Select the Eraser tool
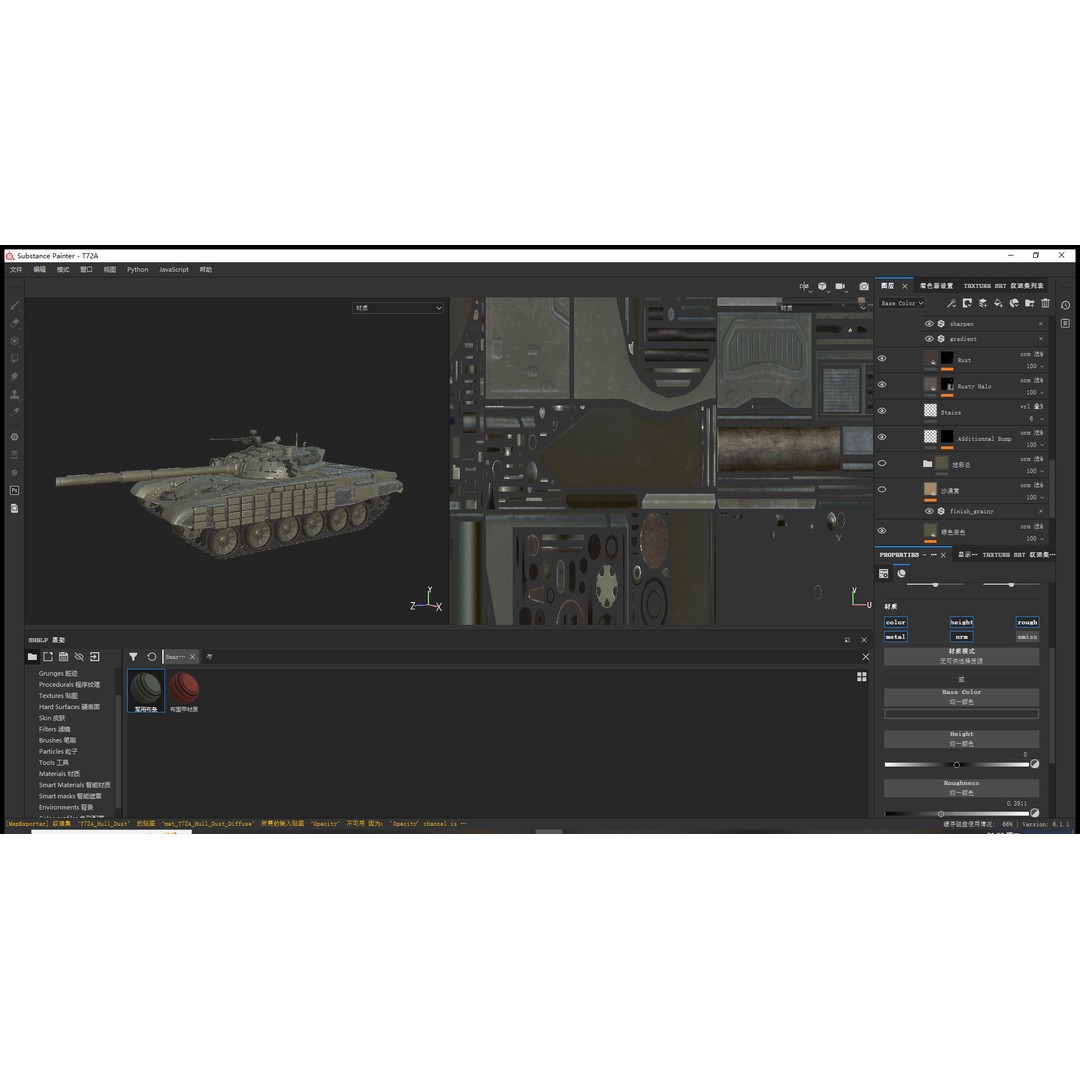The height and width of the screenshot is (1080, 1080). pyautogui.click(x=14, y=323)
